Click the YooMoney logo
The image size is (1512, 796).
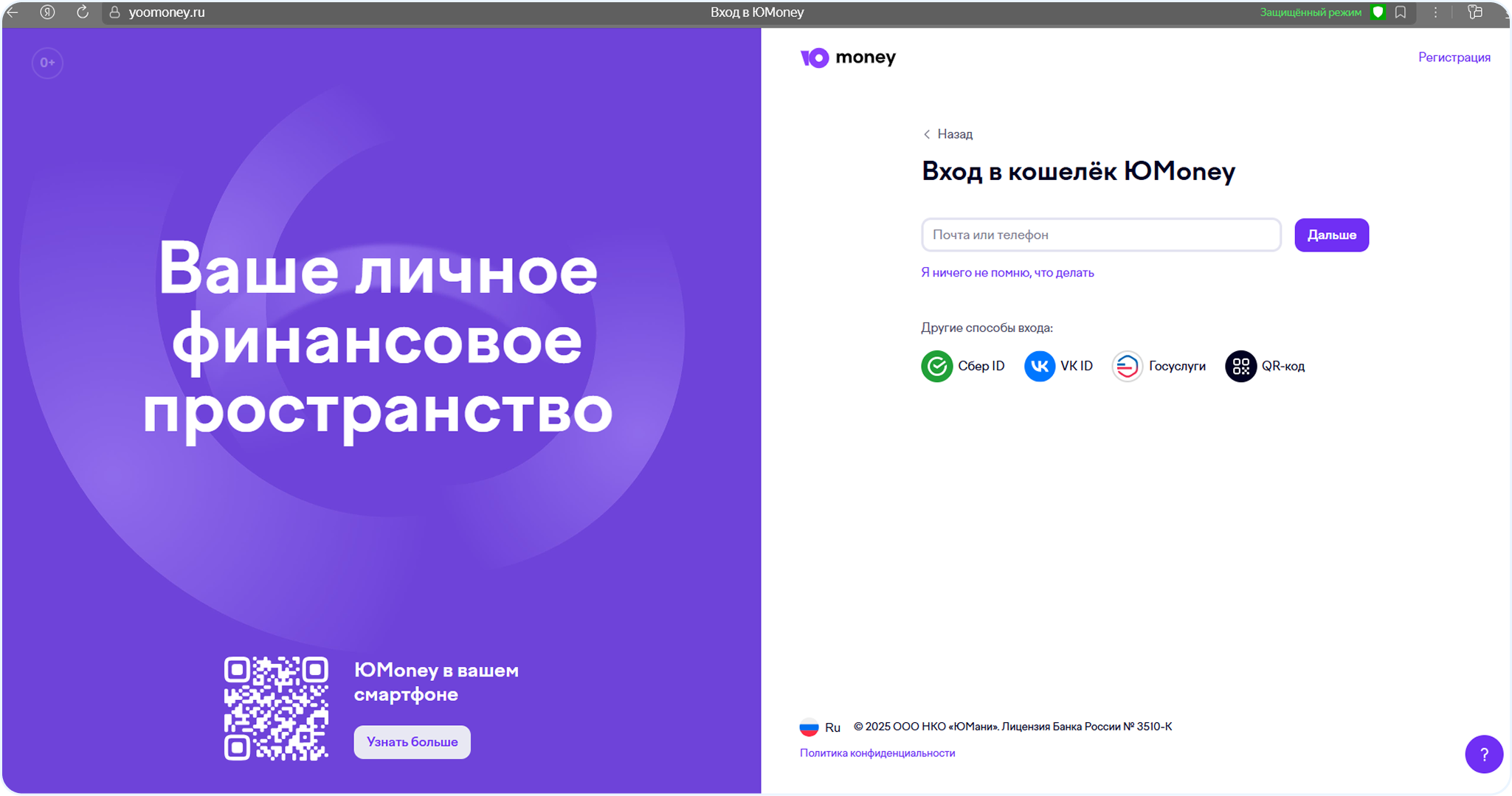tap(847, 58)
